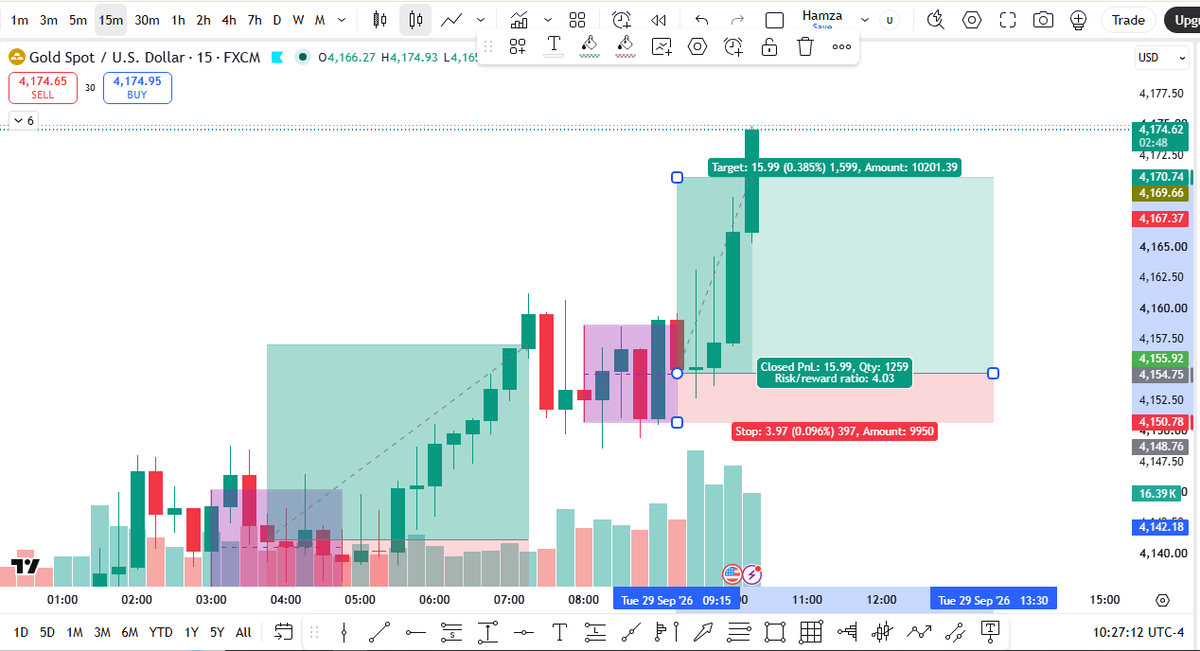Screen dimensions: 1200x651
Task: Select the Short Position tool
Action: (x=452, y=631)
